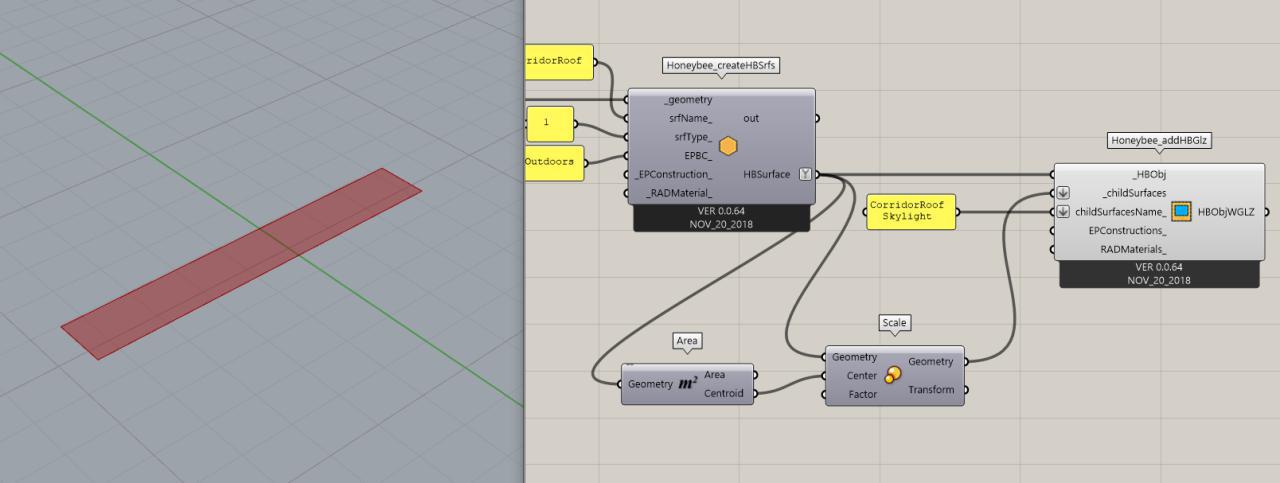Viewport: 1280px width, 483px height.
Task: Select the ridorRoof yellow panel
Action: pos(559,61)
